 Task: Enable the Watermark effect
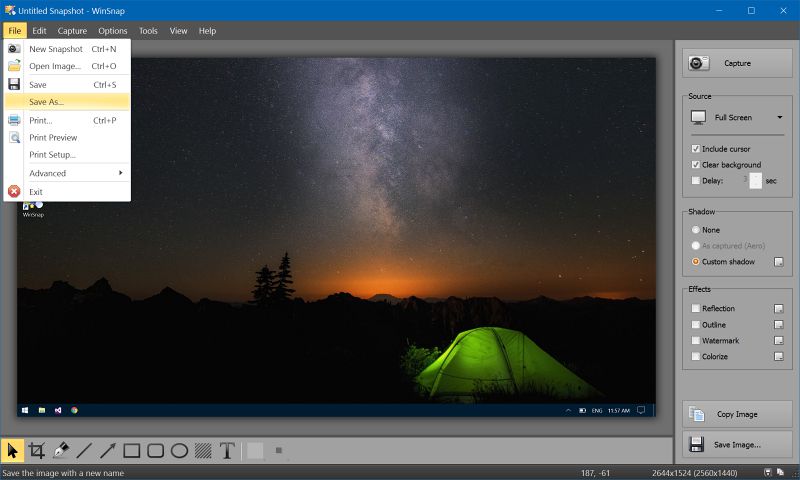(x=696, y=341)
